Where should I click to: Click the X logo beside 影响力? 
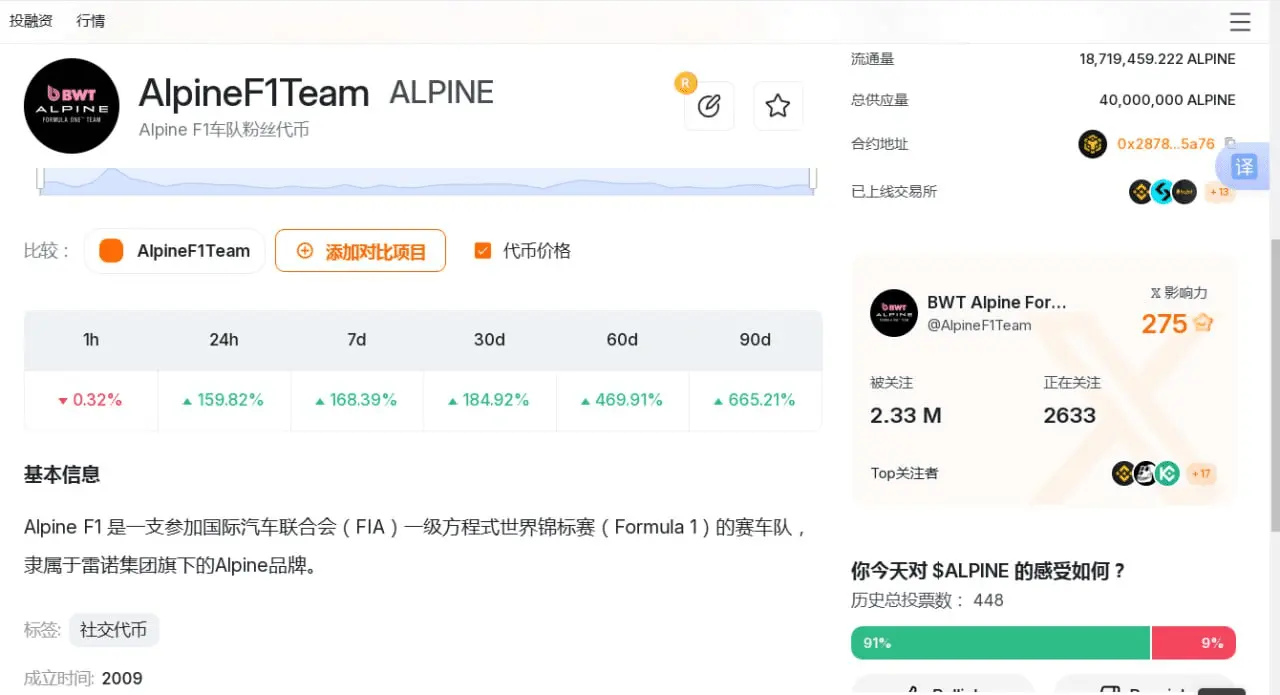pos(1156,294)
